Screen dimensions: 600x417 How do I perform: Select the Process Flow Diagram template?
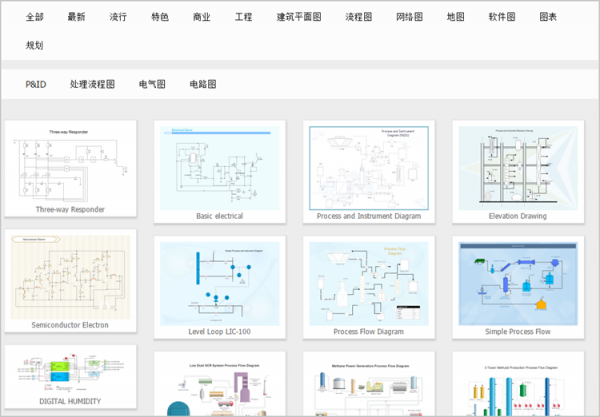tap(369, 284)
